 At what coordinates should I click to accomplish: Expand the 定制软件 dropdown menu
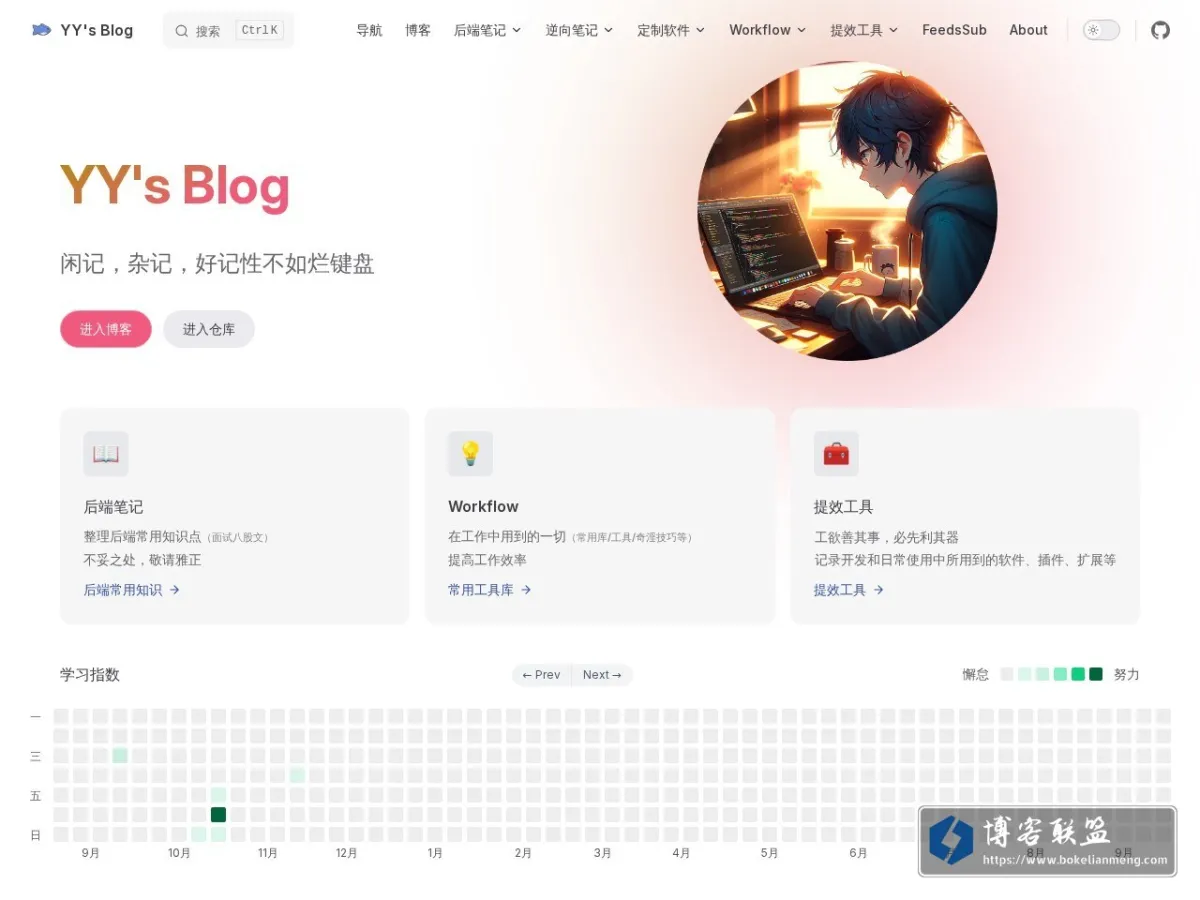tap(671, 30)
